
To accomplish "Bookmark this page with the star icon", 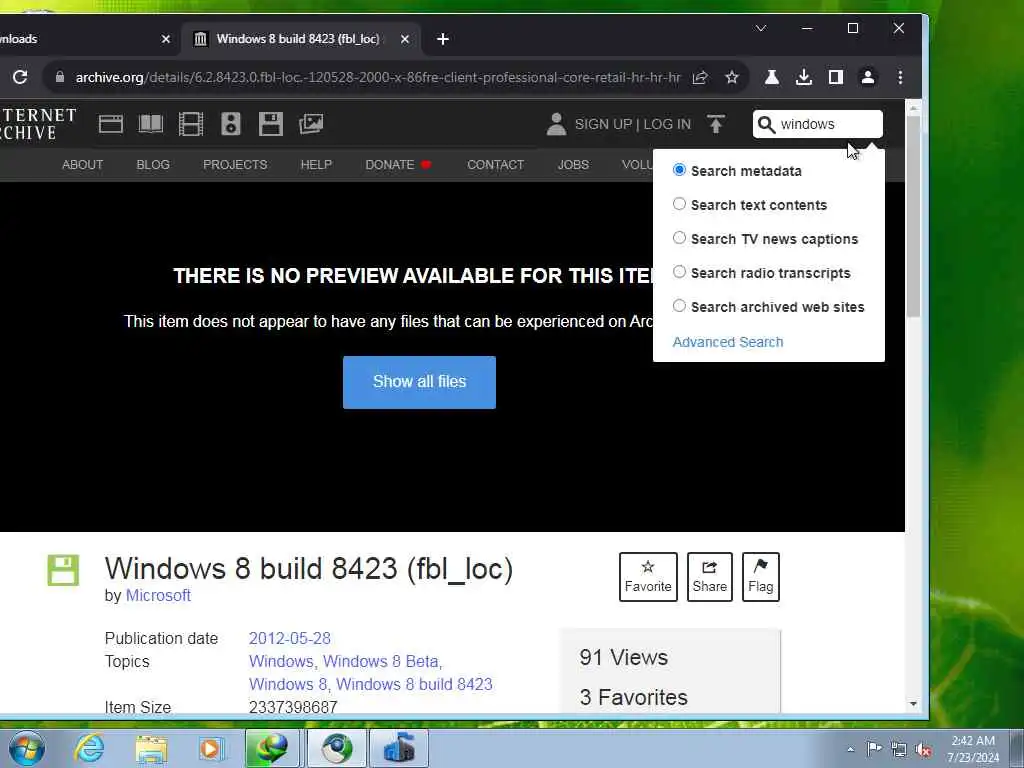I will [732, 77].
